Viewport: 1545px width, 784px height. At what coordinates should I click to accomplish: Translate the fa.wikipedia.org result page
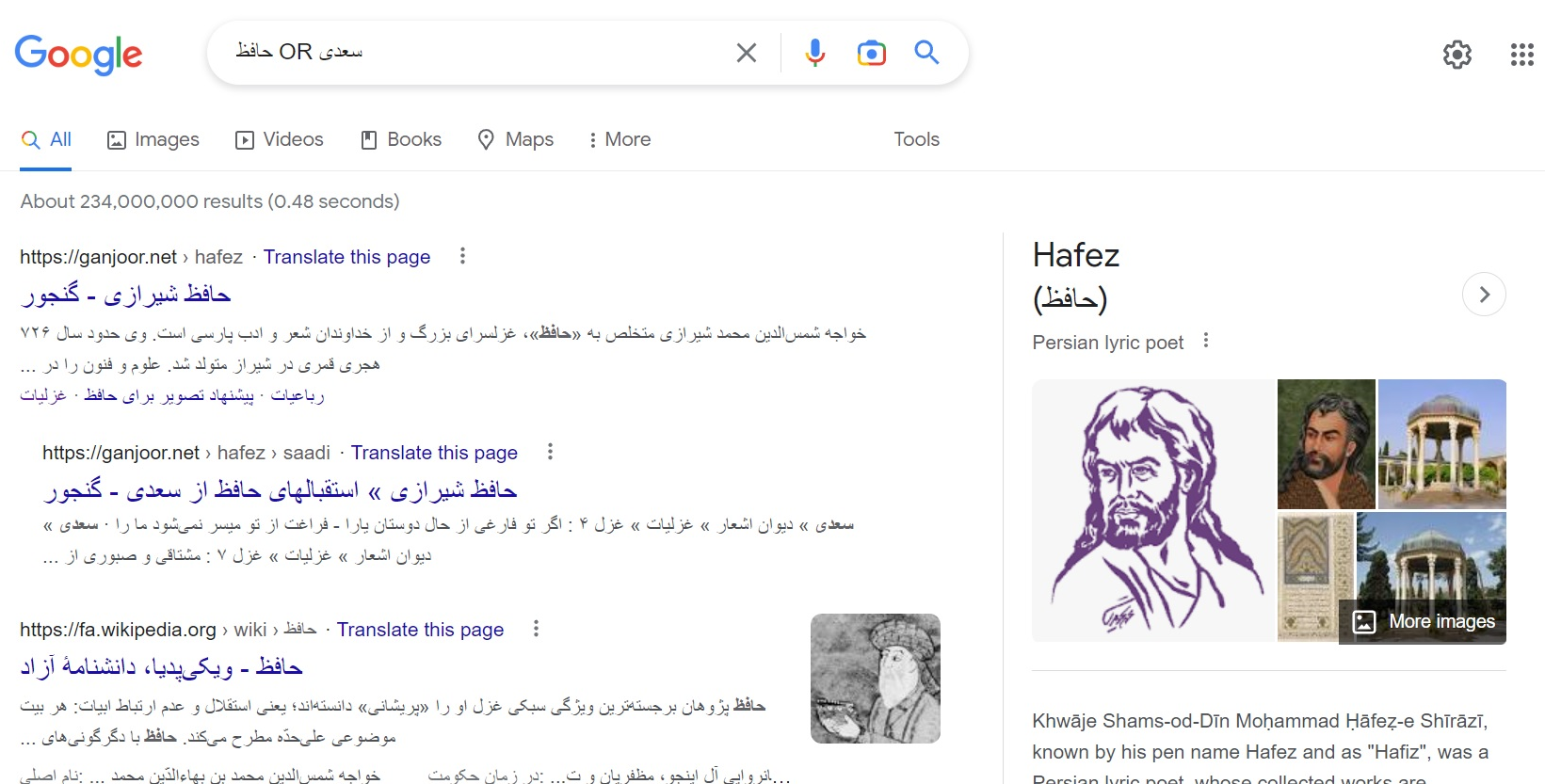(420, 630)
